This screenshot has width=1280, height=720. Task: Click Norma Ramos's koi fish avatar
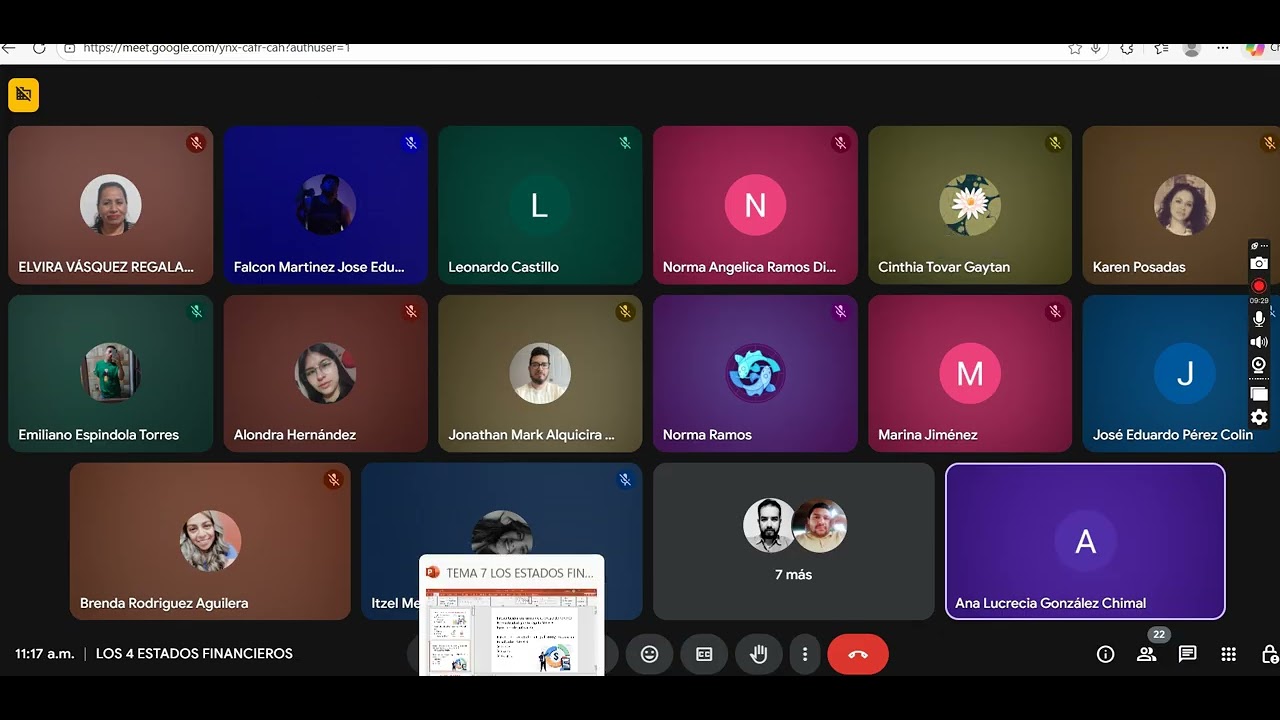755,373
